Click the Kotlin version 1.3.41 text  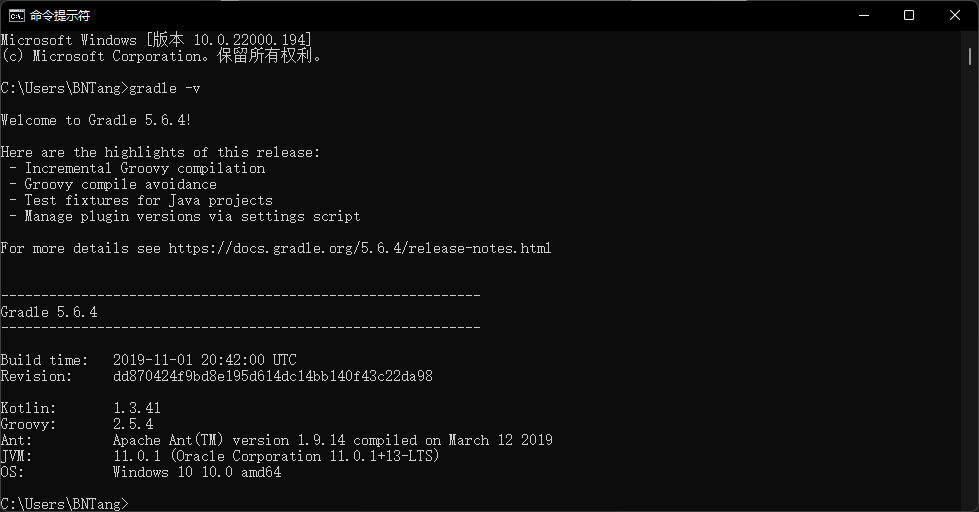coord(137,408)
